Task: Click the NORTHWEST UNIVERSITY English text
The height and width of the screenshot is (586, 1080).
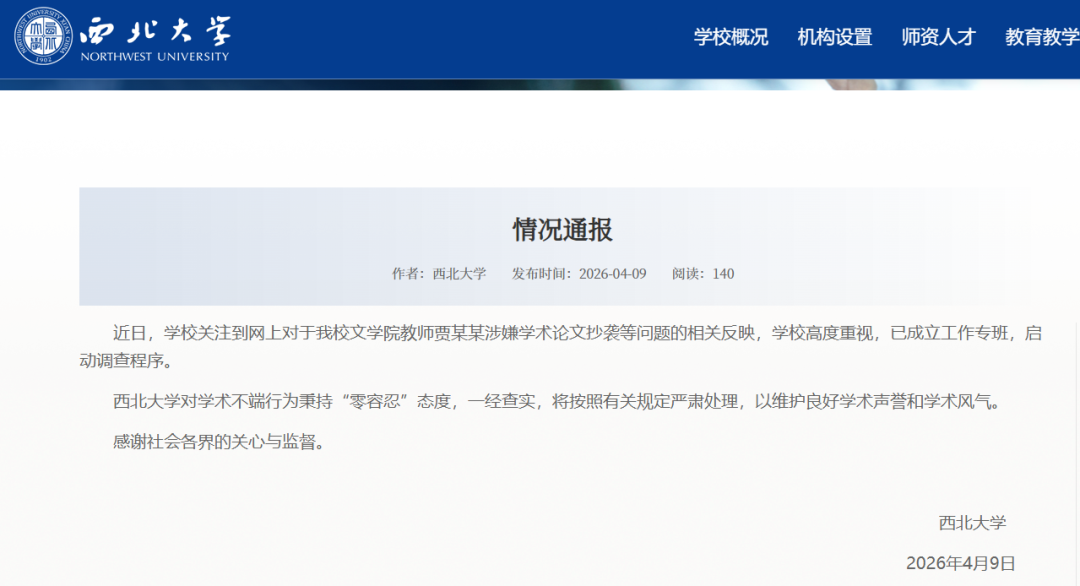Action: click(x=155, y=57)
